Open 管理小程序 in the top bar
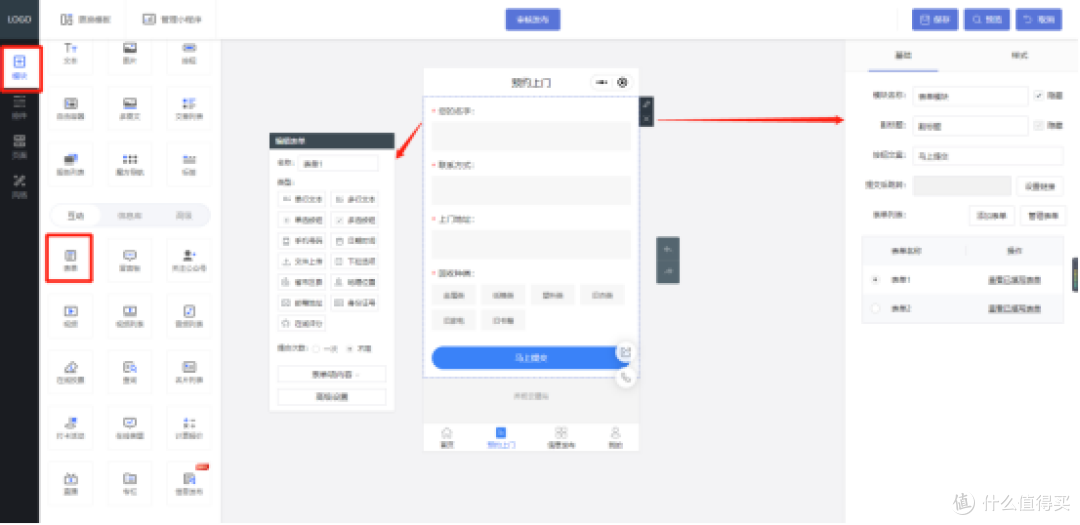The width and height of the screenshot is (1080, 525). [x=172, y=20]
